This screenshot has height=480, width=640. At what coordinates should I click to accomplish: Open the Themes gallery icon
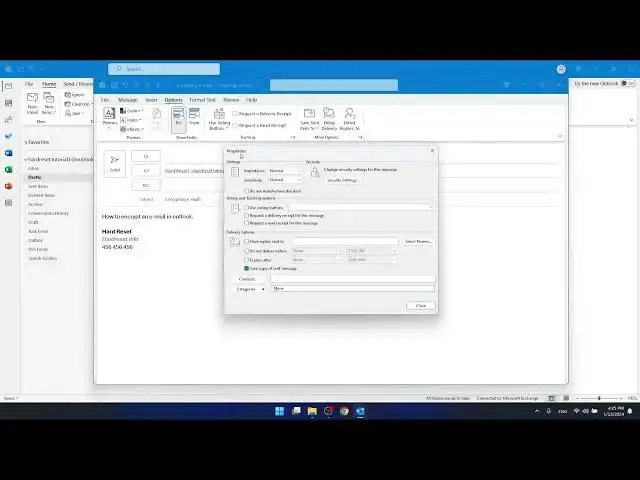[x=109, y=118]
